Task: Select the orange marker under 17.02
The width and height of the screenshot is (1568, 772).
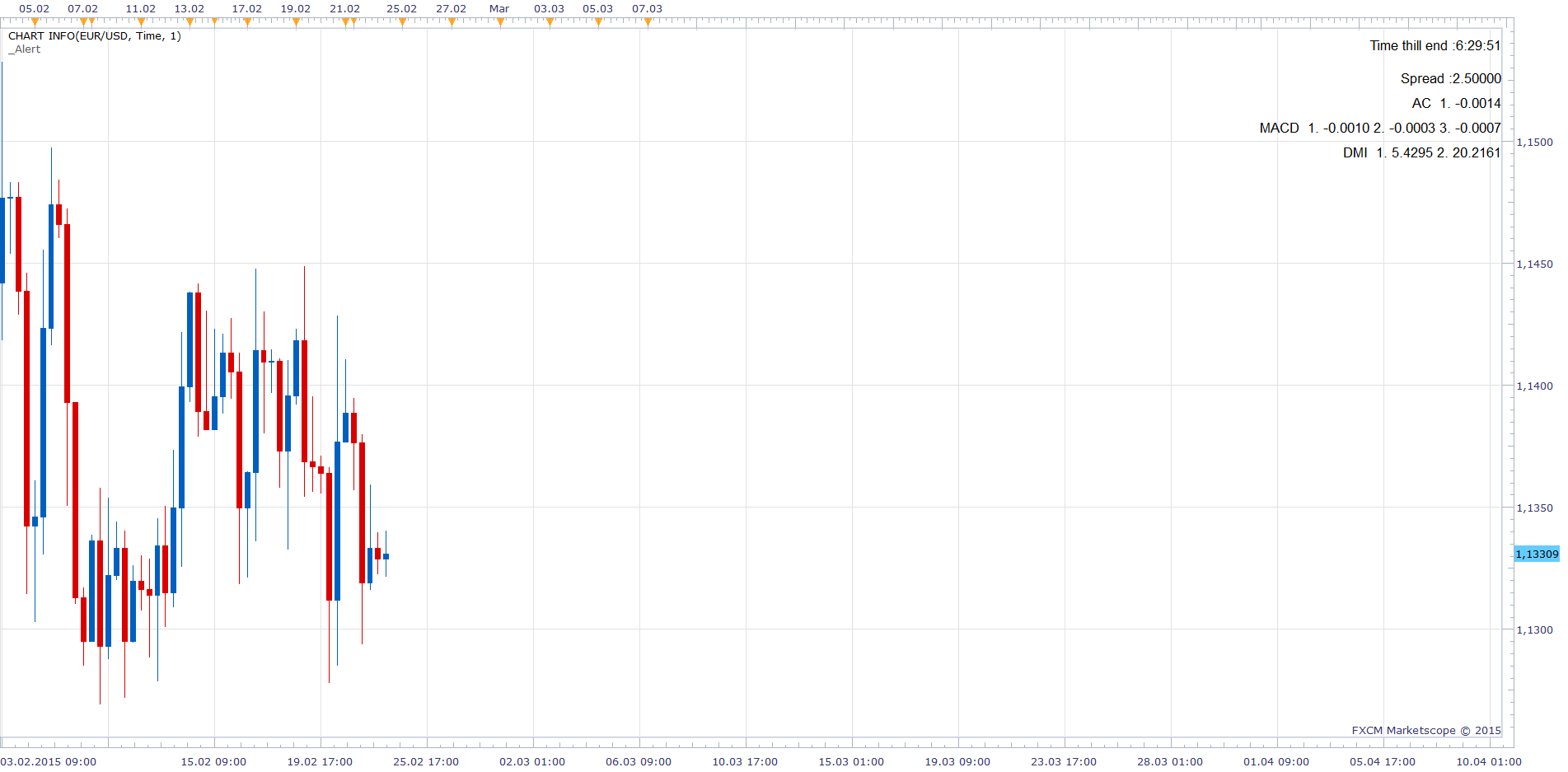Action: (x=247, y=22)
